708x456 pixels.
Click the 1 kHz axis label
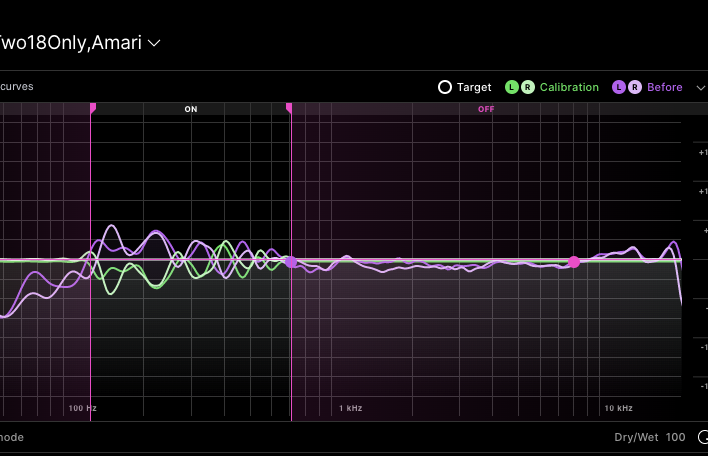pyautogui.click(x=351, y=408)
